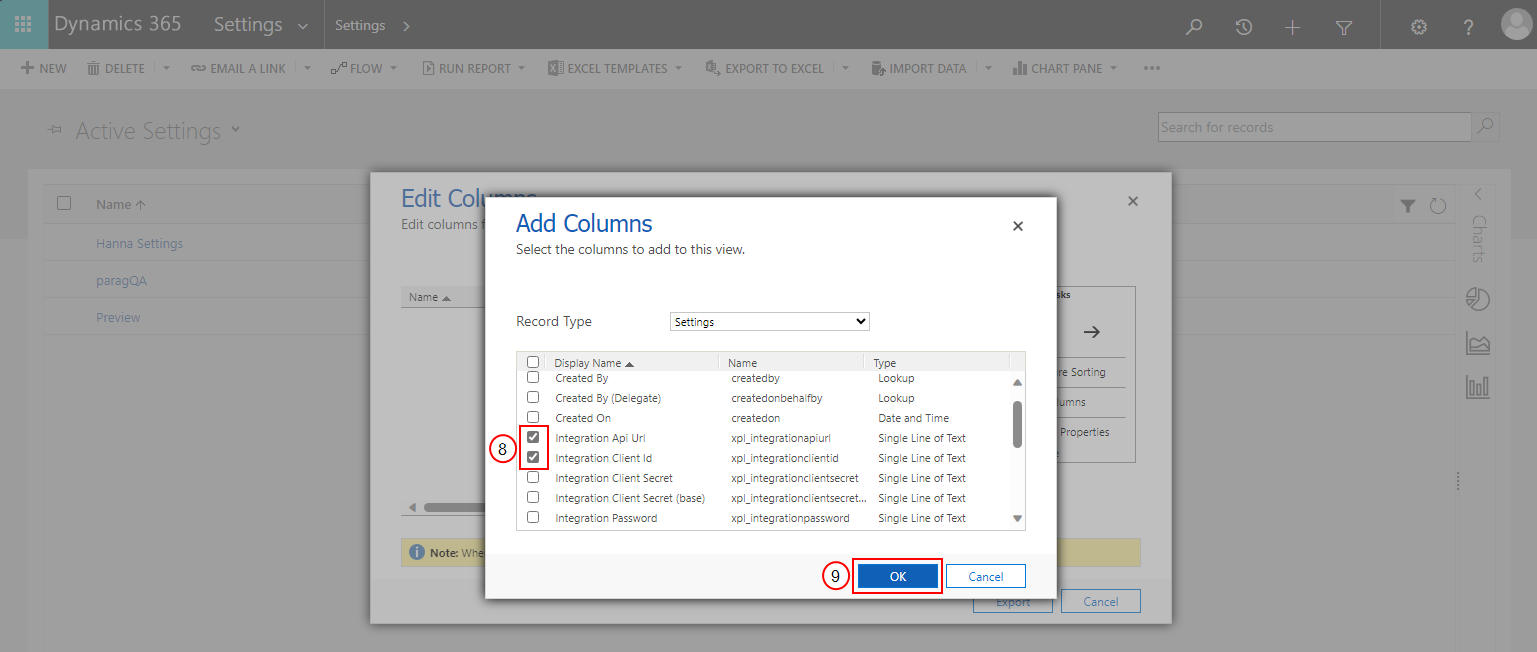The width and height of the screenshot is (1537, 652).
Task: Click the pin icon beside Active Settings
Action: [56, 131]
